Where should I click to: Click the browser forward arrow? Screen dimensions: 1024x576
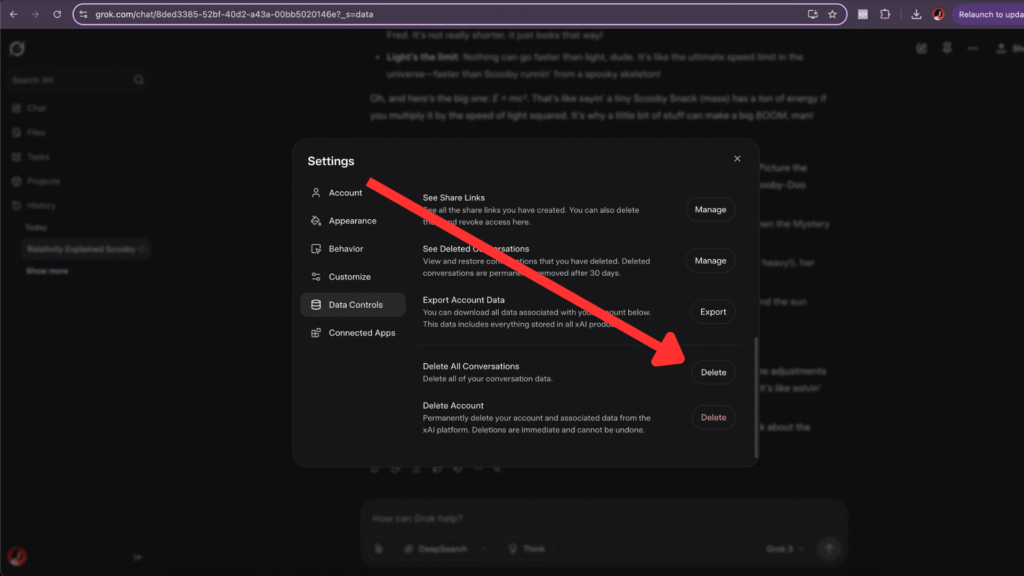pyautogui.click(x=35, y=14)
